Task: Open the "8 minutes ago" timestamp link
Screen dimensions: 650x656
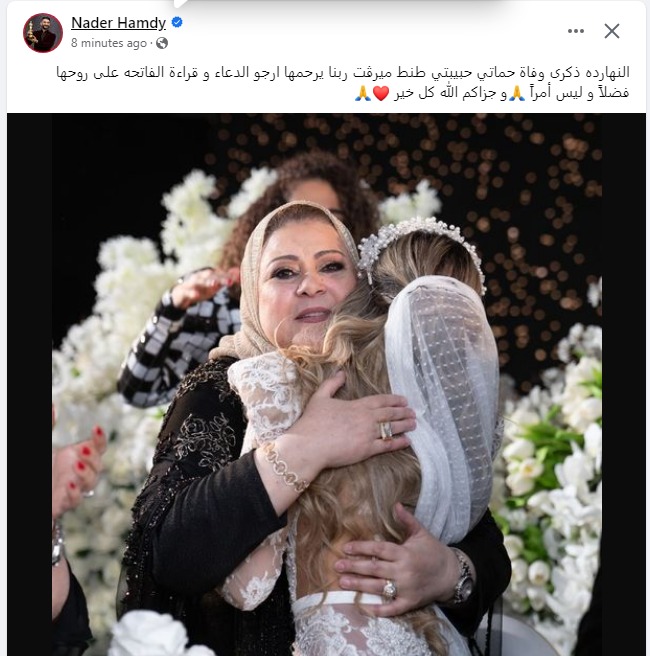Action: [109, 43]
